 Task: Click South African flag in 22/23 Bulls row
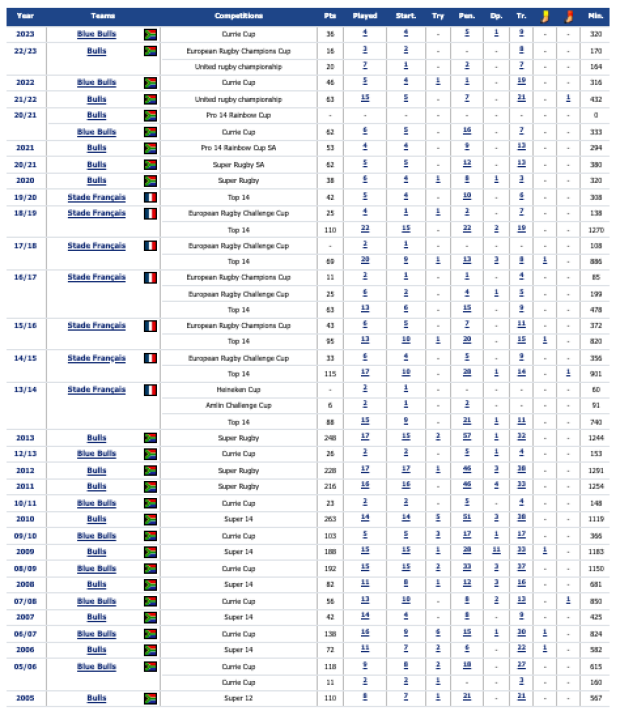pyautogui.click(x=150, y=51)
